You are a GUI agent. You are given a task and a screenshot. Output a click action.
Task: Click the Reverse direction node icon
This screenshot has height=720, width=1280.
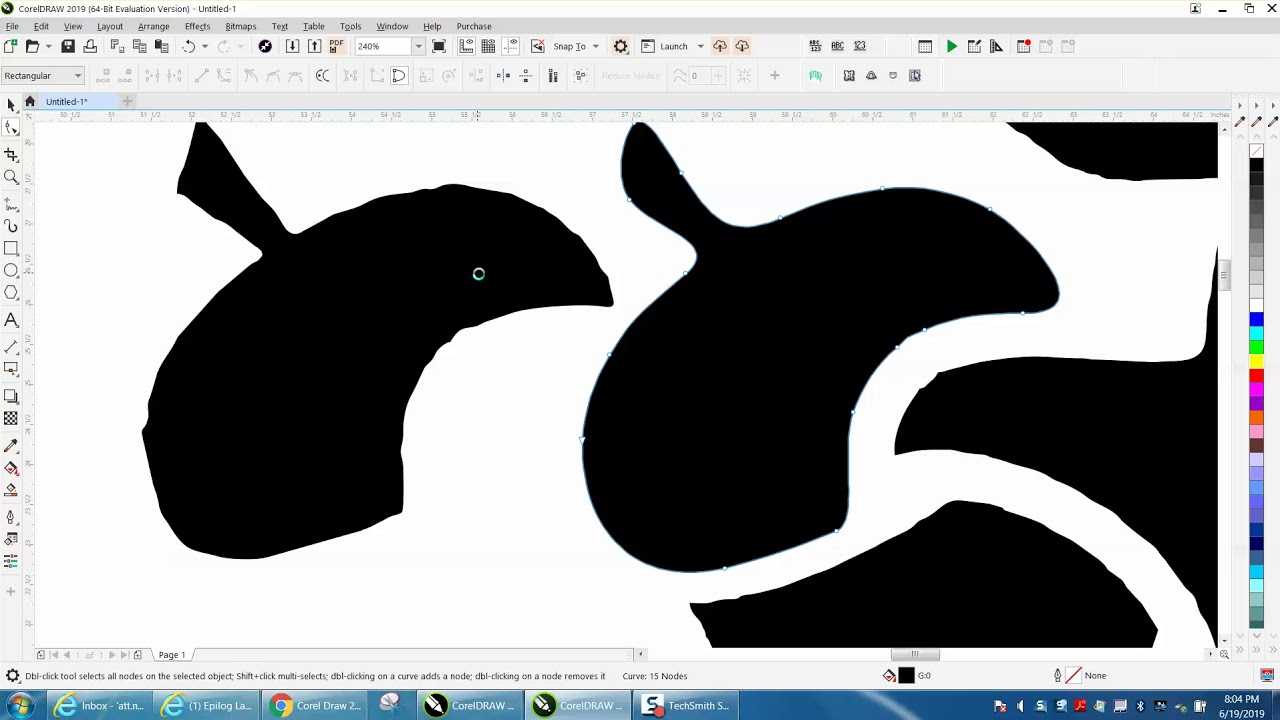[322, 75]
